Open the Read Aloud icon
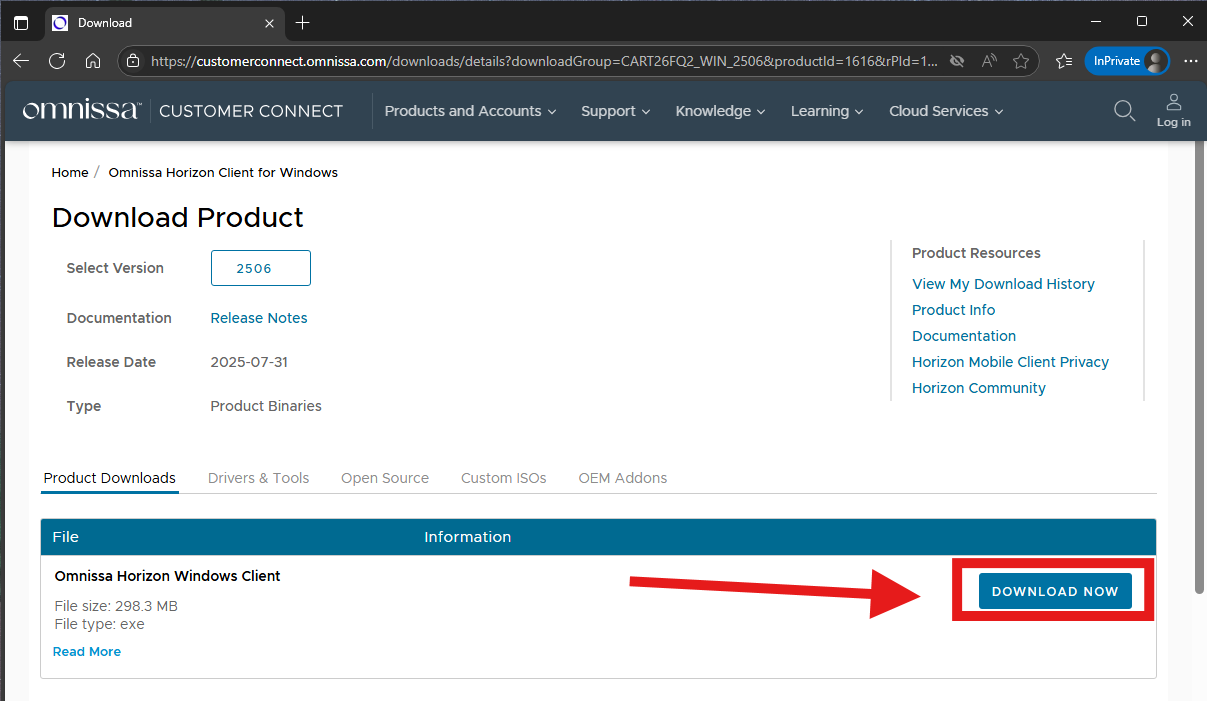 click(989, 61)
